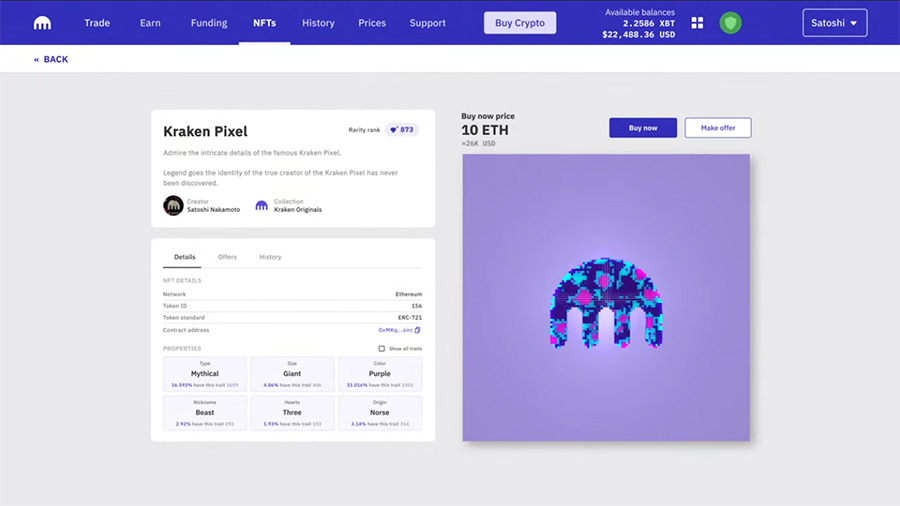Viewport: 900px width, 506px height.
Task: Switch to the Offers tab
Action: (x=227, y=257)
